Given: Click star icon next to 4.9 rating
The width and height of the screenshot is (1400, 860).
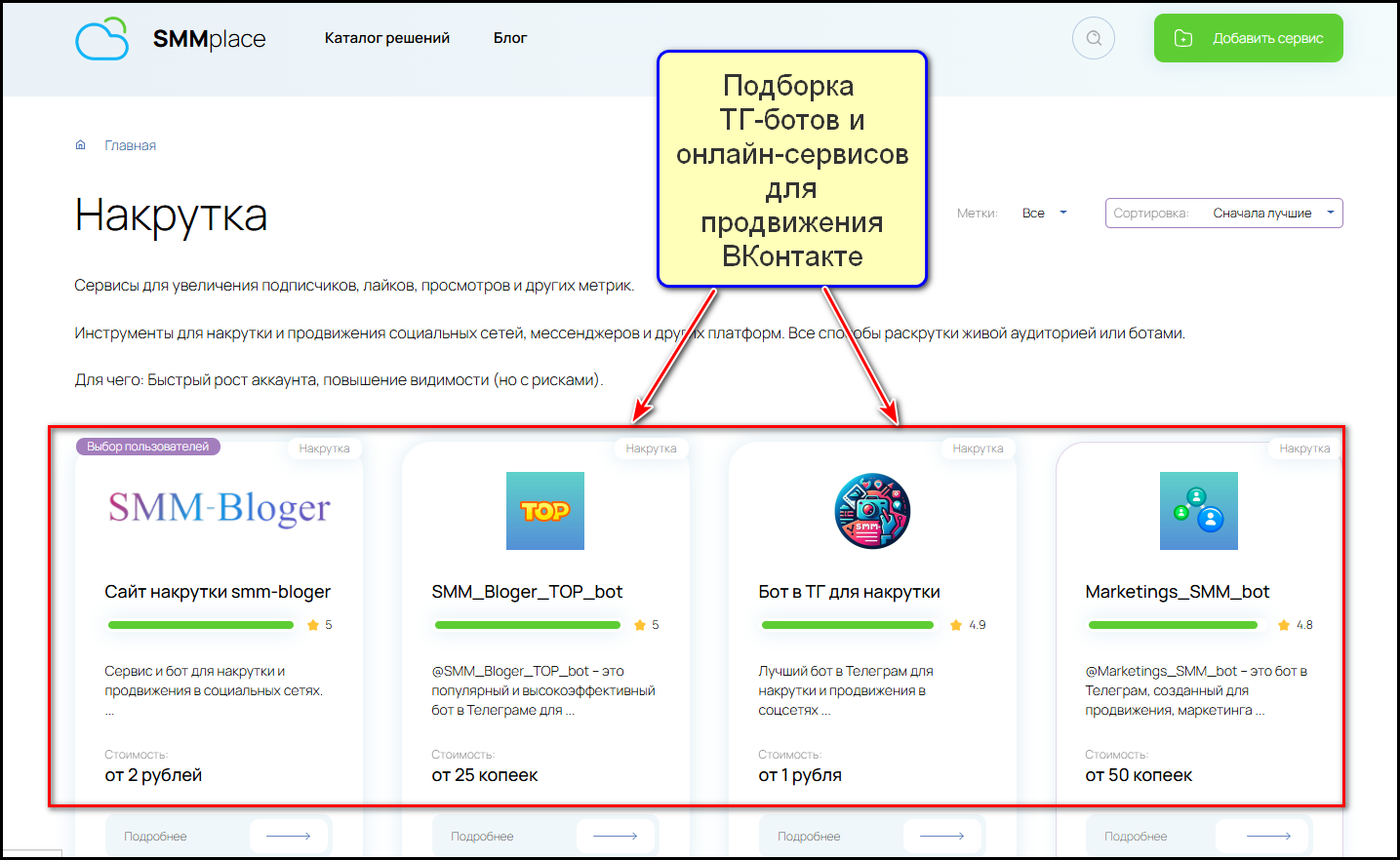Looking at the screenshot, I should click(956, 625).
